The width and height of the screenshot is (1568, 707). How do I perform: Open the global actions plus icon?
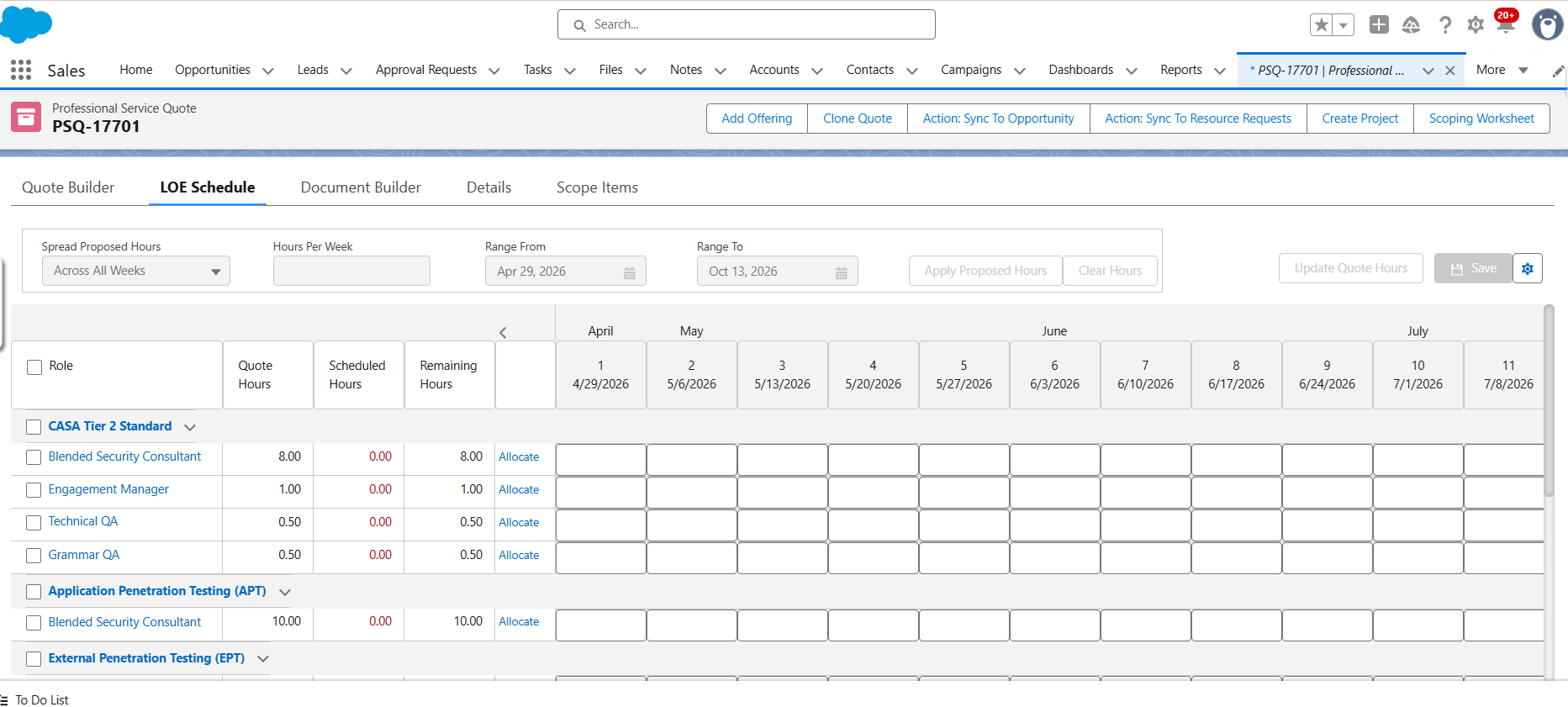point(1379,25)
